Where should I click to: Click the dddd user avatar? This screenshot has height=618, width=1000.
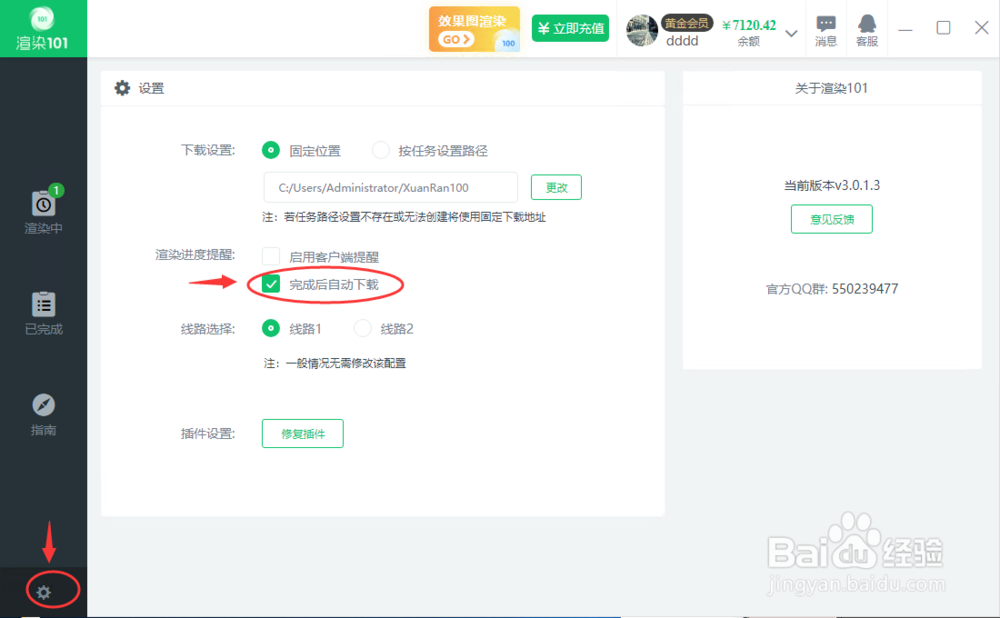[641, 29]
